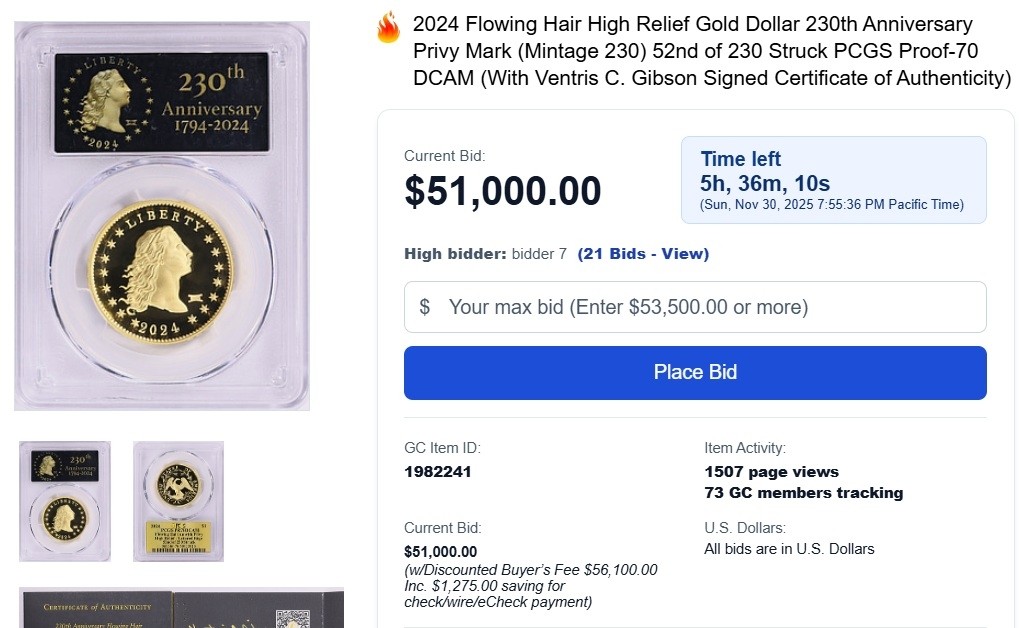Focus the "Your max bid" input field
This screenshot has height=628, width=1019.
(710, 307)
